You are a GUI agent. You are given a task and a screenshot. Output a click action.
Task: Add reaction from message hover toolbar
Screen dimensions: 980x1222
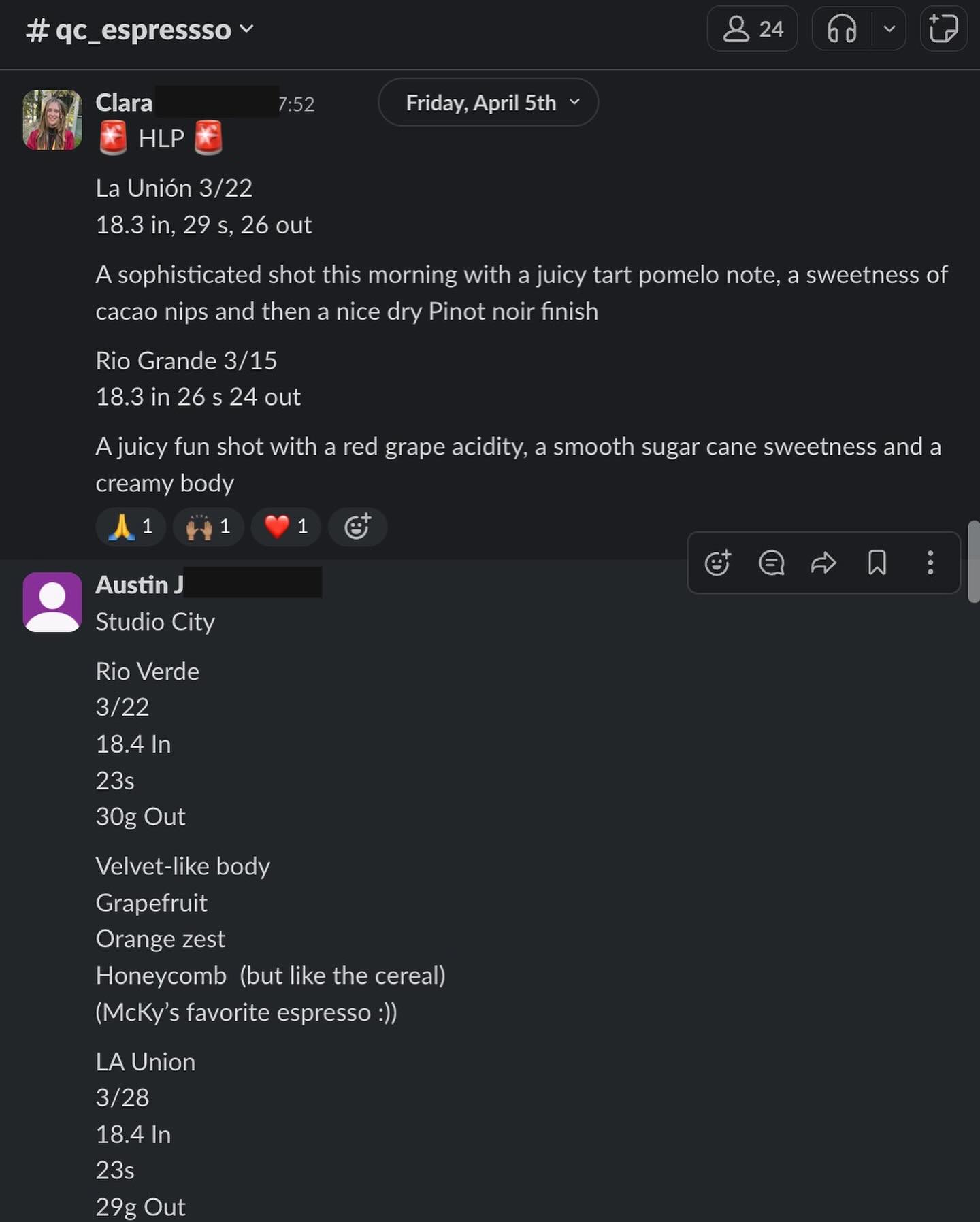coord(717,563)
